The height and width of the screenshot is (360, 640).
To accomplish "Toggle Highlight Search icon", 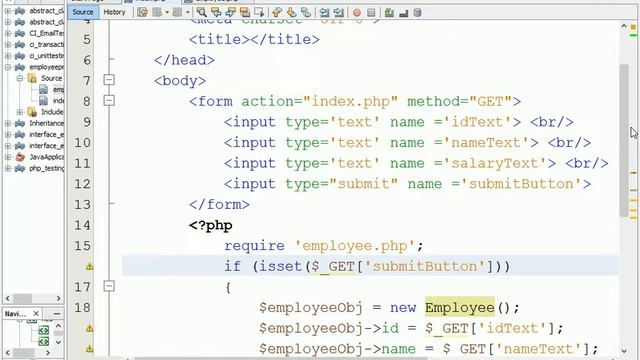I will click(x=245, y=12).
